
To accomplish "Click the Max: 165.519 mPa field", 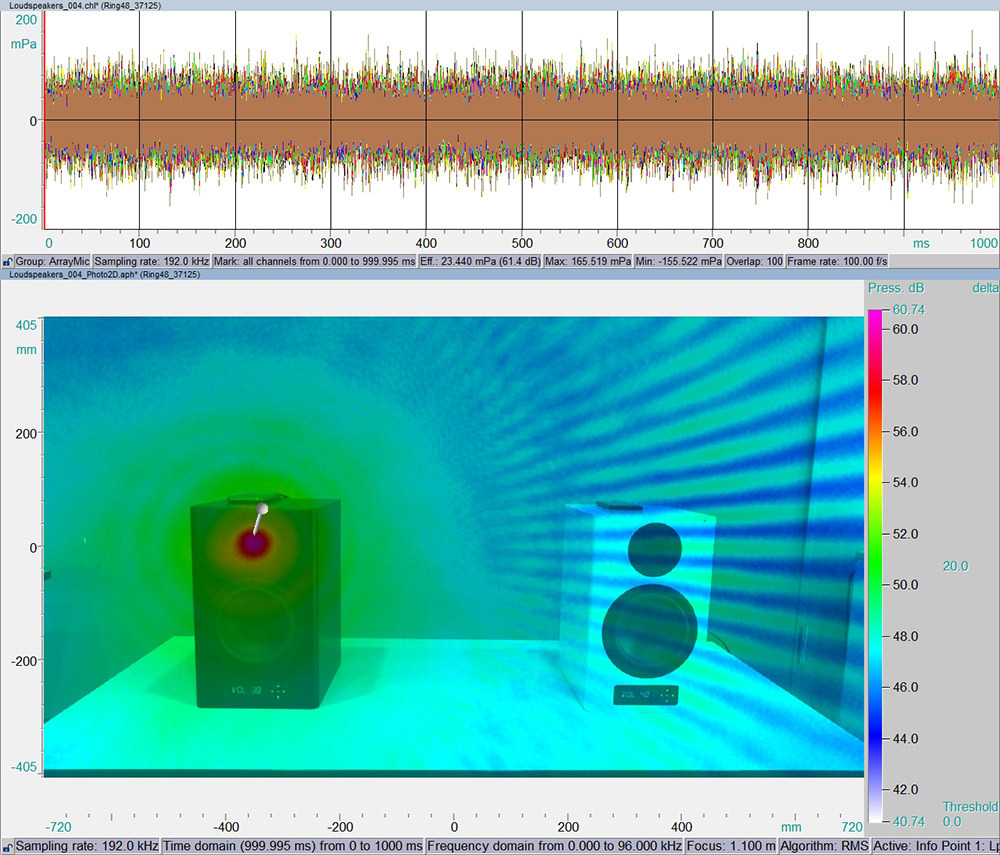I will click(588, 261).
